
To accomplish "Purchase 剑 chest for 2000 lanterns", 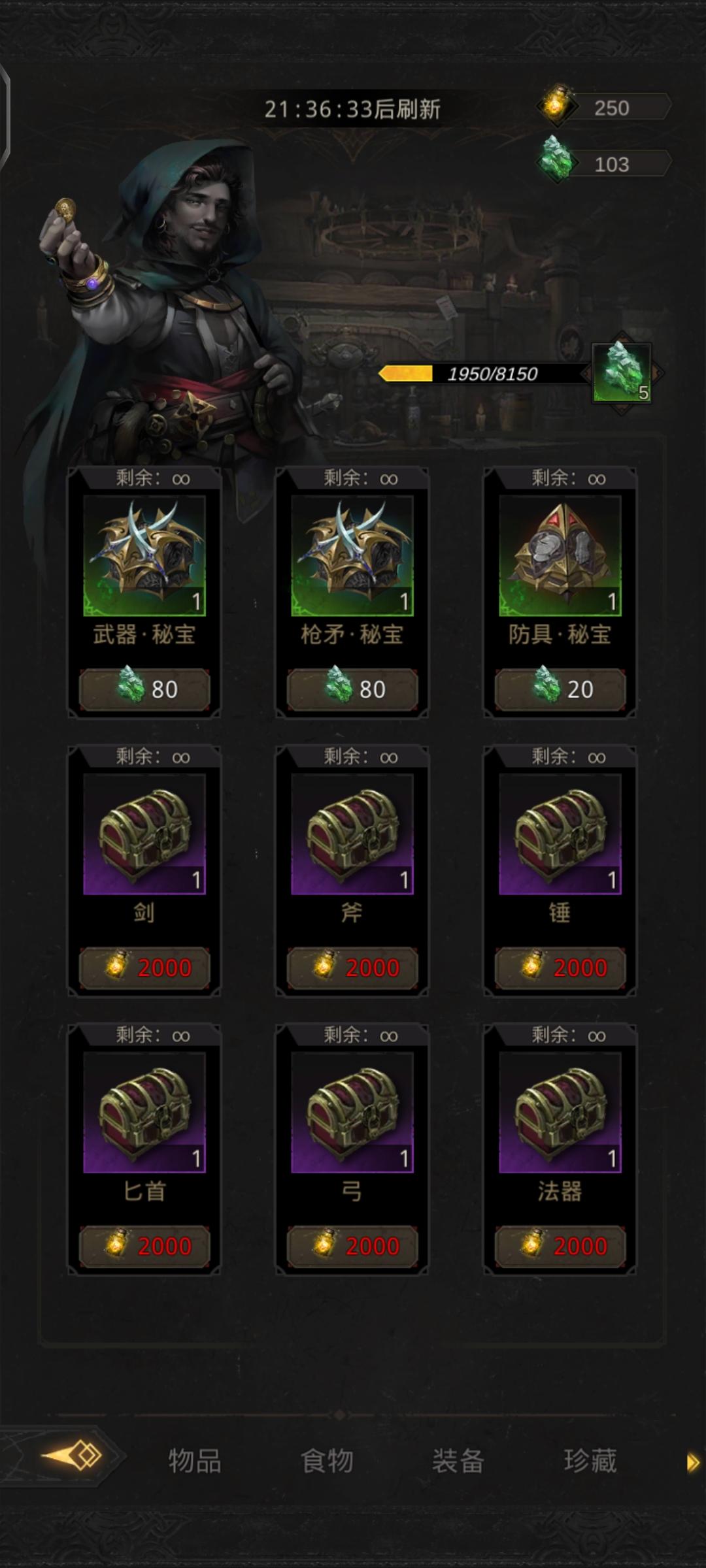I will click(x=144, y=968).
